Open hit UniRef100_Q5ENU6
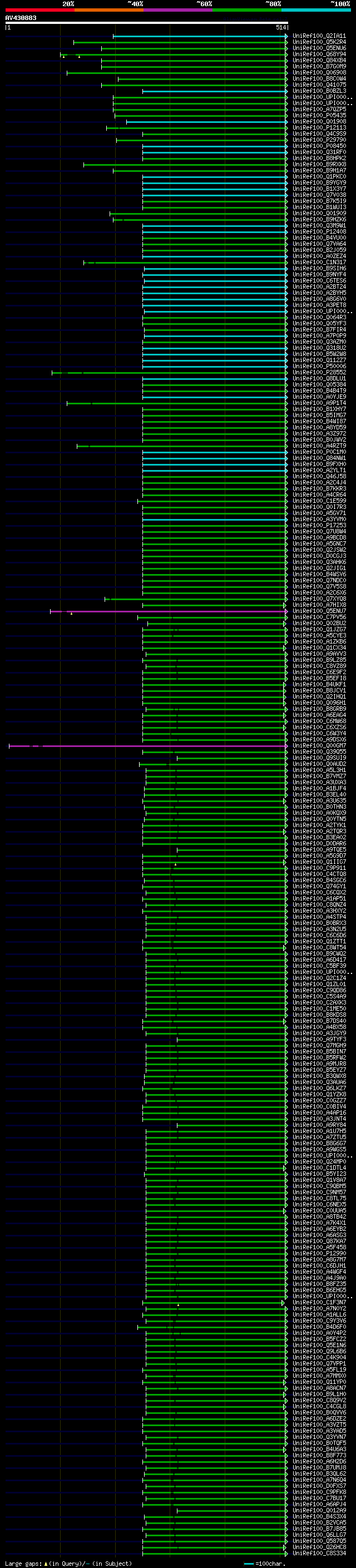The width and height of the screenshot is (356, 1568). (319, 48)
